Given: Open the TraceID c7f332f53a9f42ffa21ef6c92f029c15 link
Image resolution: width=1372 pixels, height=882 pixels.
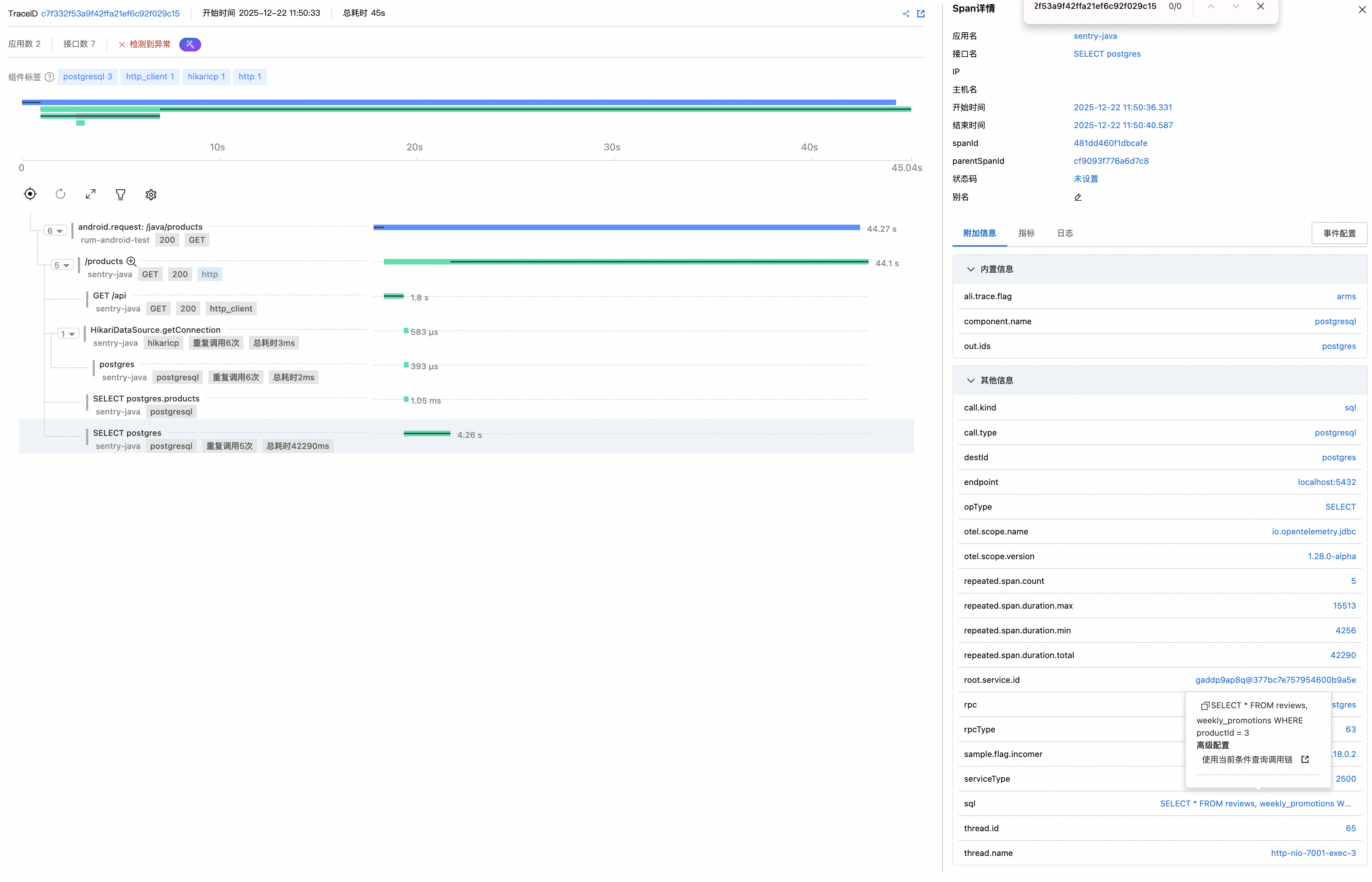Looking at the screenshot, I should click(x=111, y=13).
